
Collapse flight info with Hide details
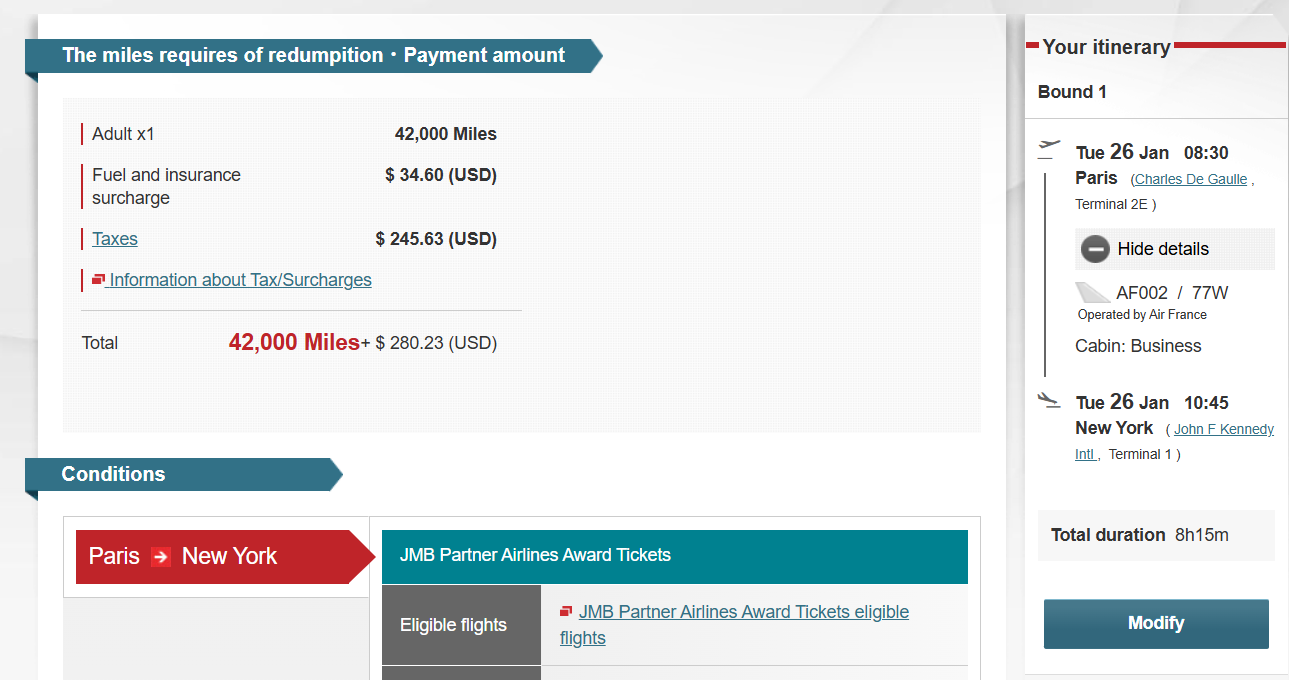[1163, 249]
